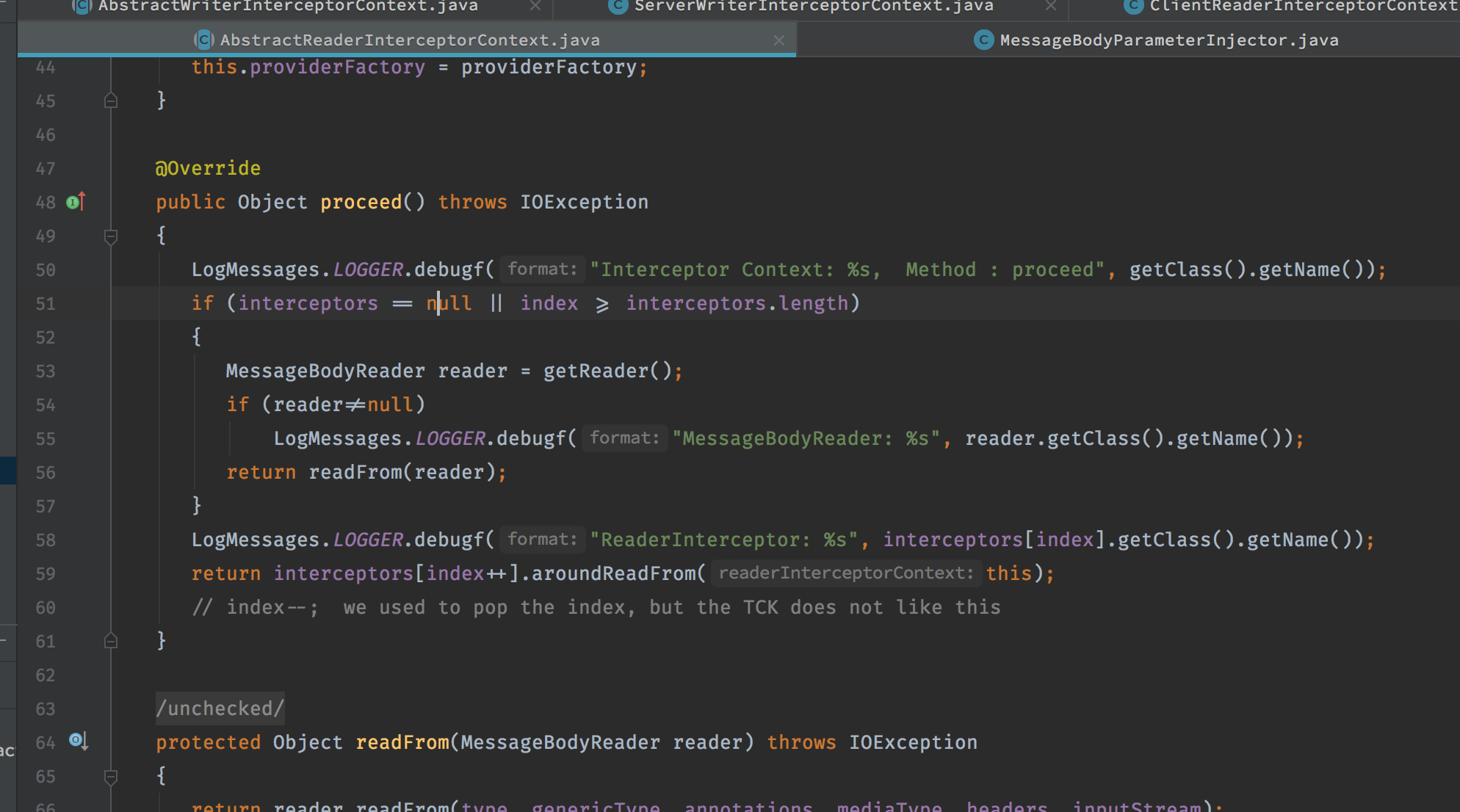Click the readerInterceptorContext parameter hint

(846, 573)
